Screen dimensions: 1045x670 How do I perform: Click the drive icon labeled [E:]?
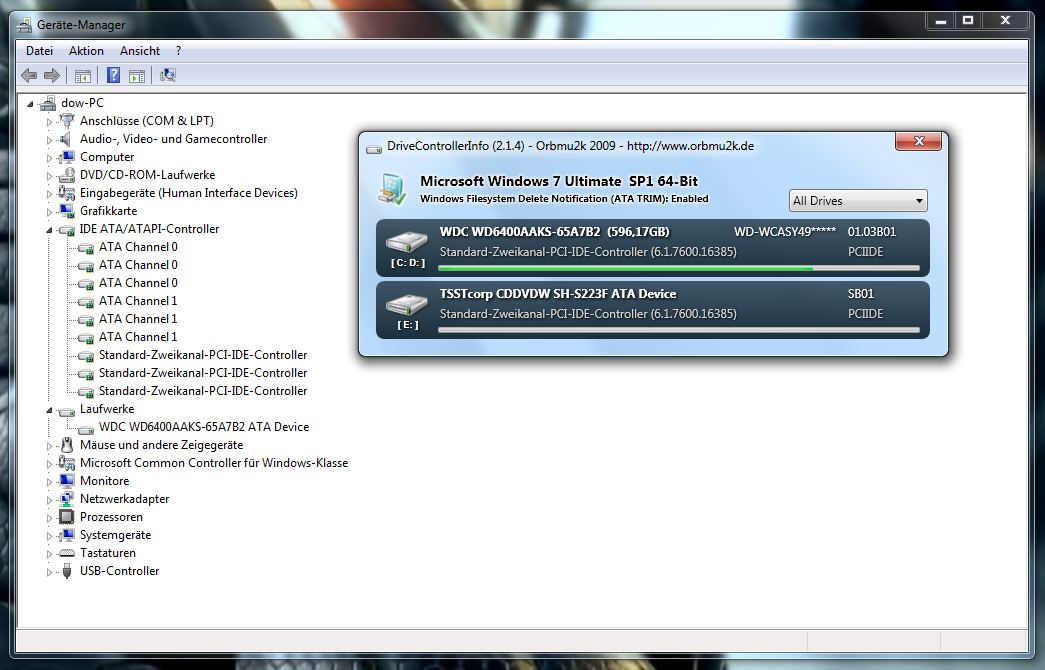click(x=407, y=305)
